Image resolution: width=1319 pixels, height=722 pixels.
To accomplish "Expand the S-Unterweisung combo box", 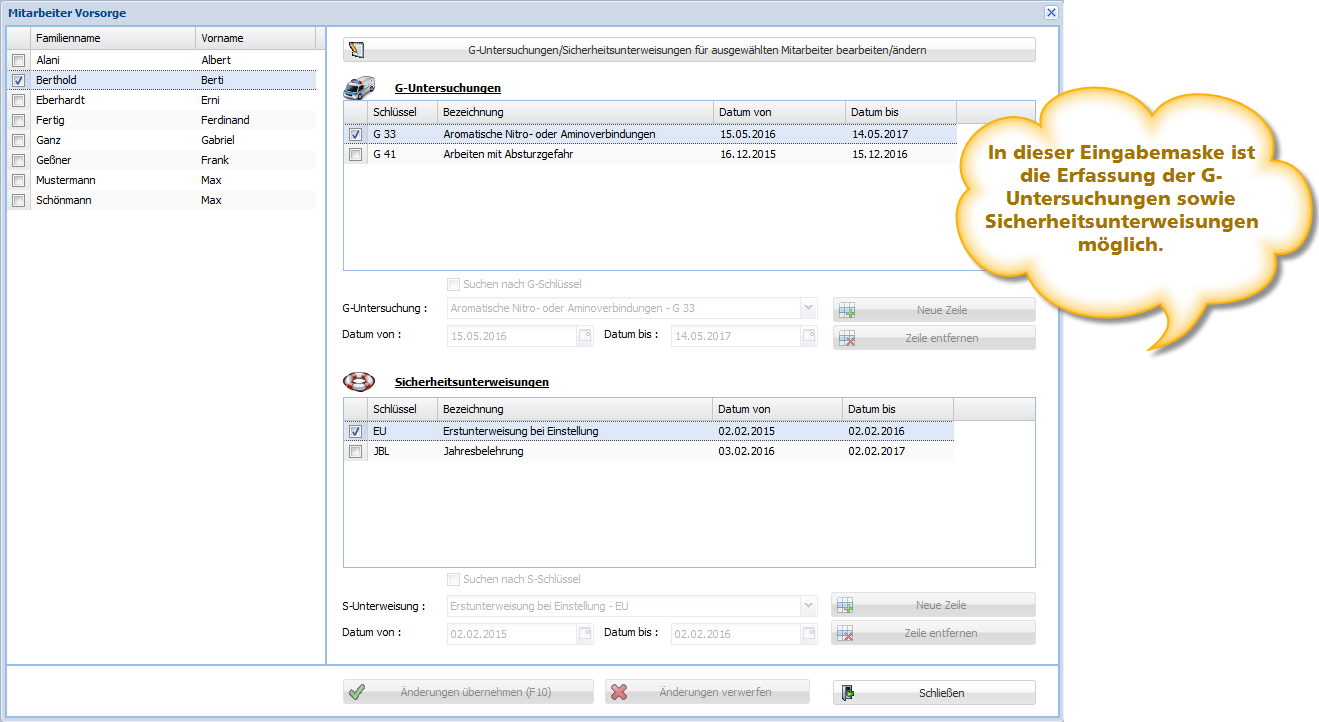I will (808, 606).
